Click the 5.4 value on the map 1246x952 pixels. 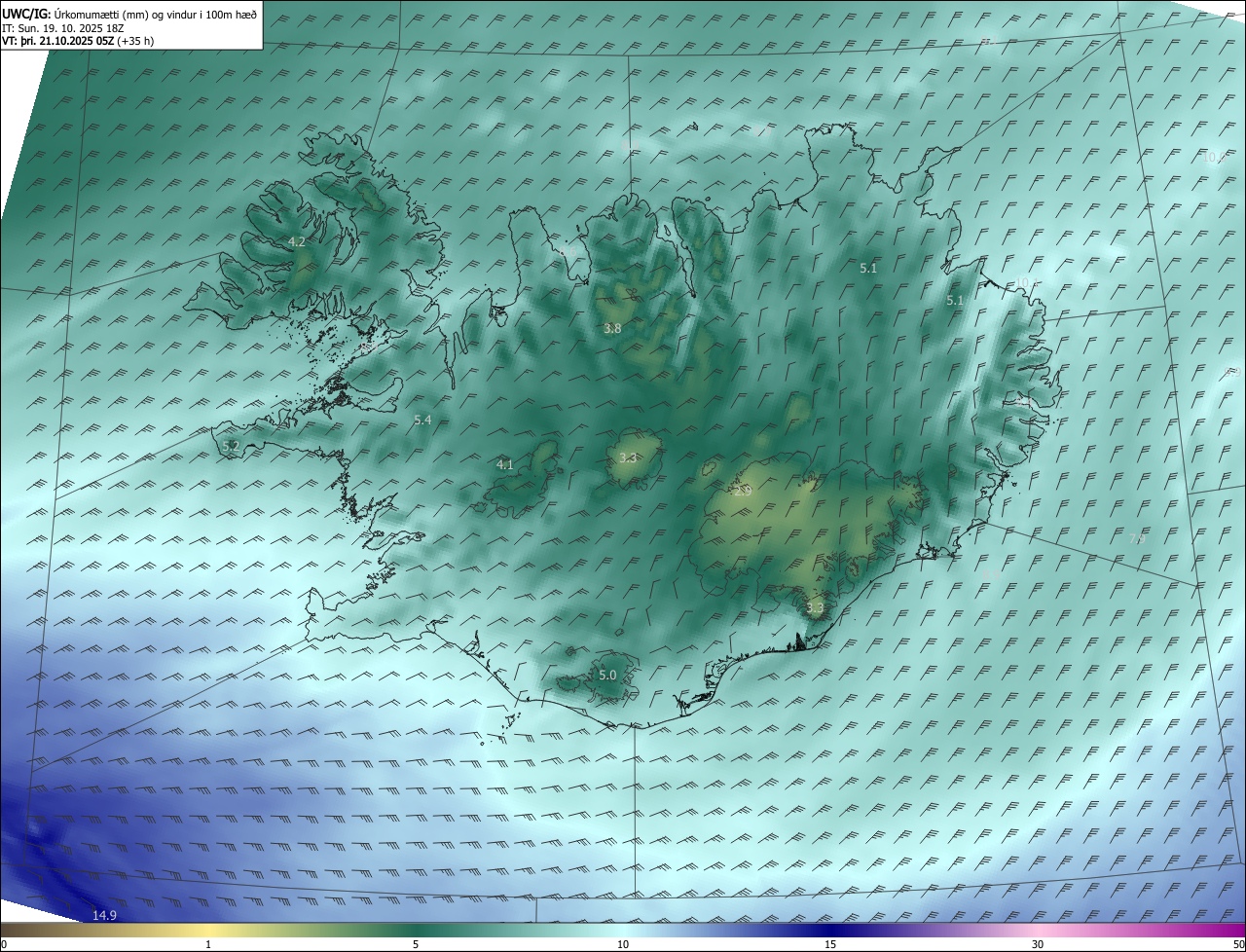[x=422, y=421]
